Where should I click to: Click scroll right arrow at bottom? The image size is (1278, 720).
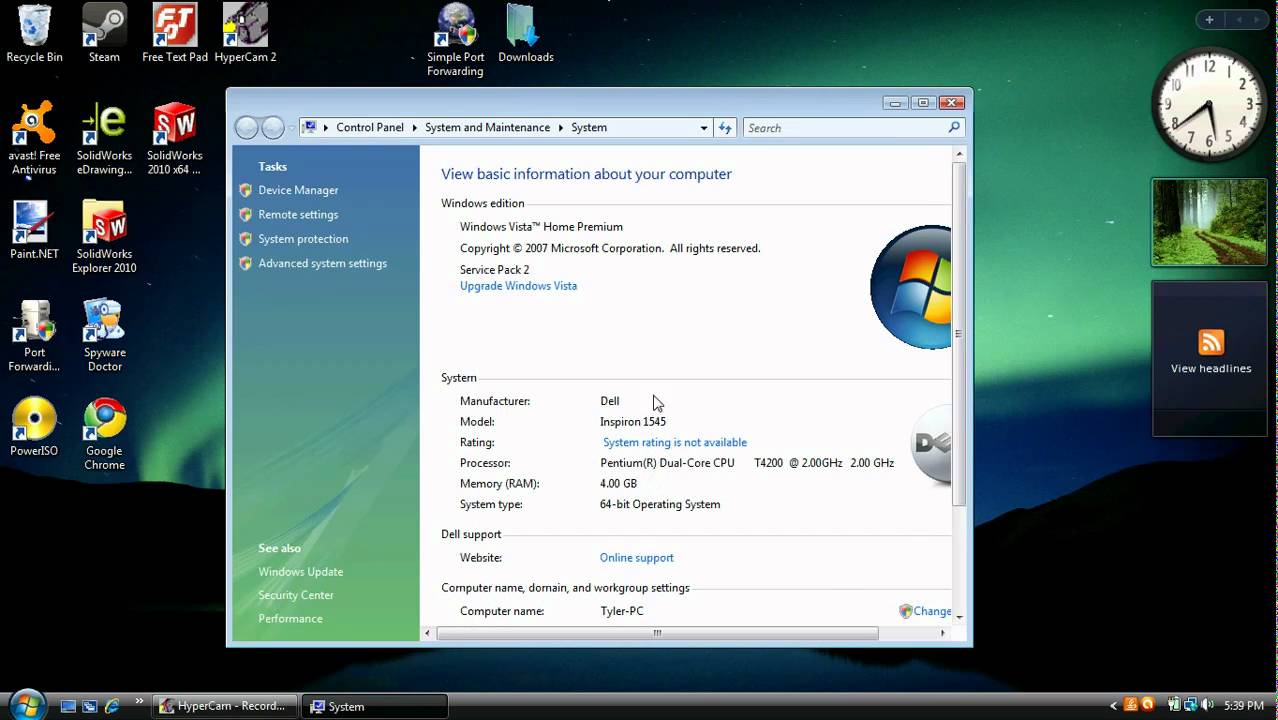[943, 633]
